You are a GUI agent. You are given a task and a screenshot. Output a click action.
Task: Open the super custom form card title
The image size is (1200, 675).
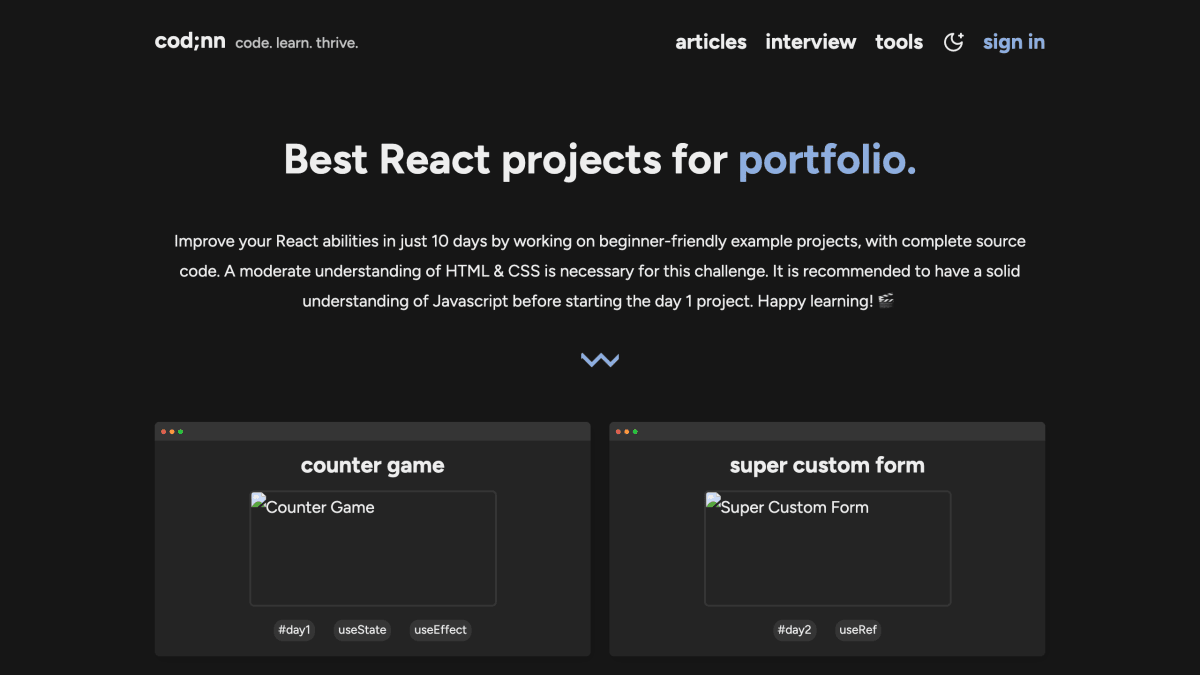pyautogui.click(x=827, y=465)
